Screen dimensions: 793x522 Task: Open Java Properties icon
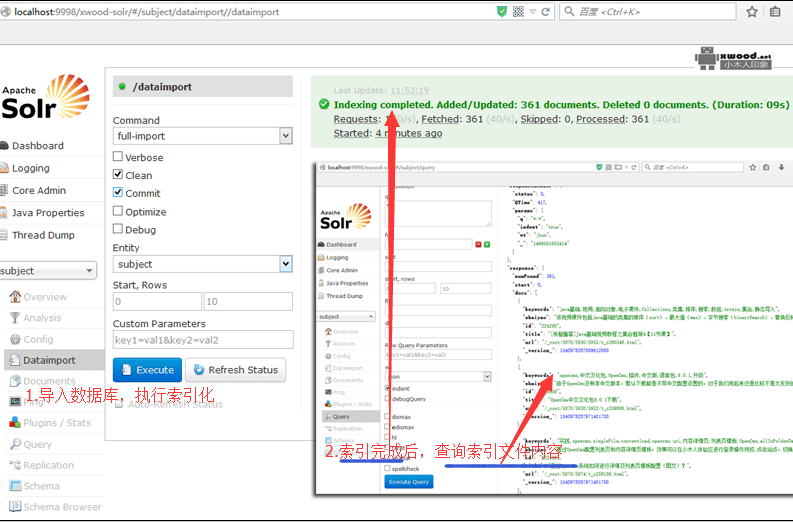pos(4,212)
